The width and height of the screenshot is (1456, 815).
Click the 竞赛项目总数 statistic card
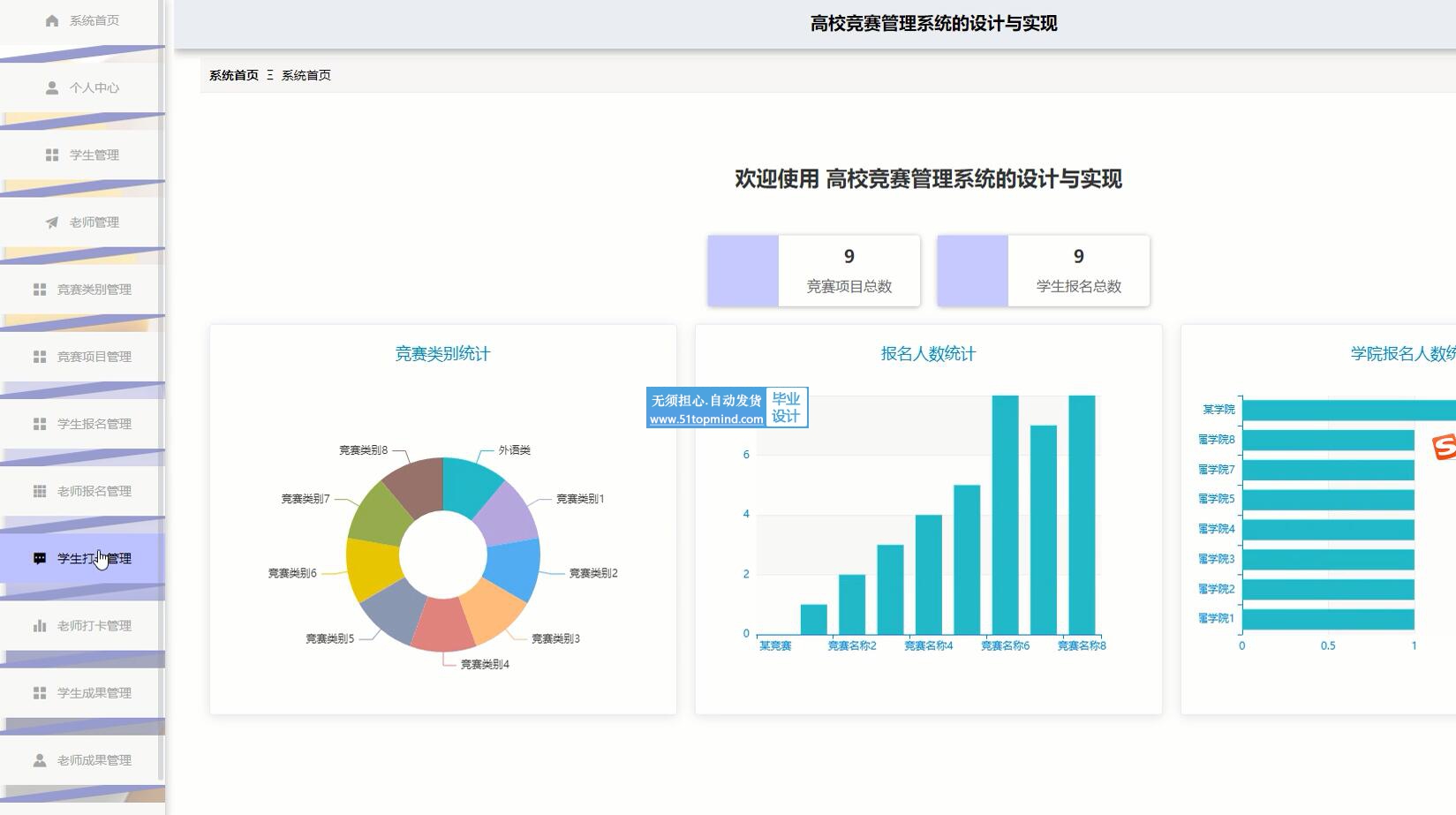tap(813, 271)
